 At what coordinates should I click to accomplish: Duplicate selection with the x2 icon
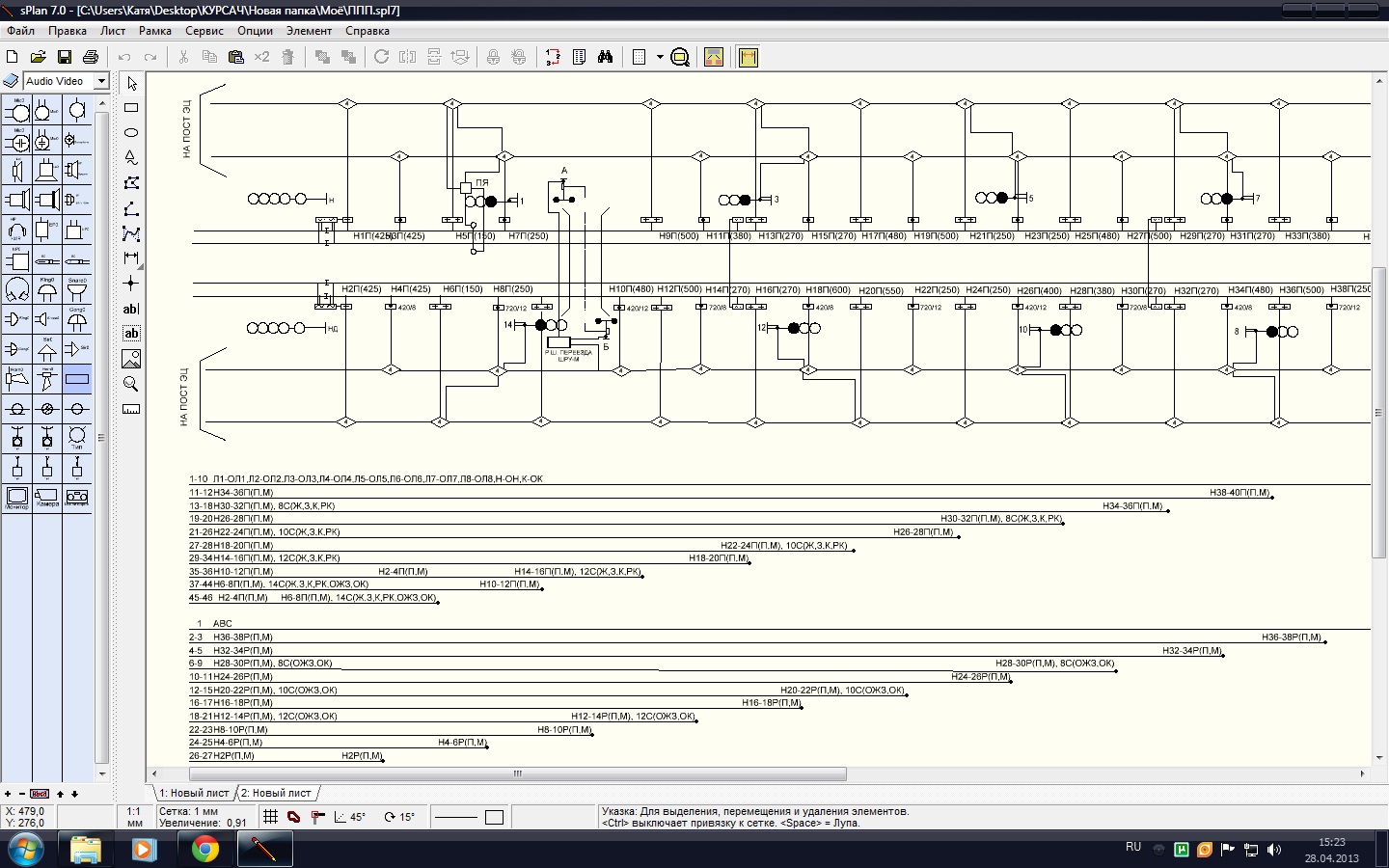[261, 57]
